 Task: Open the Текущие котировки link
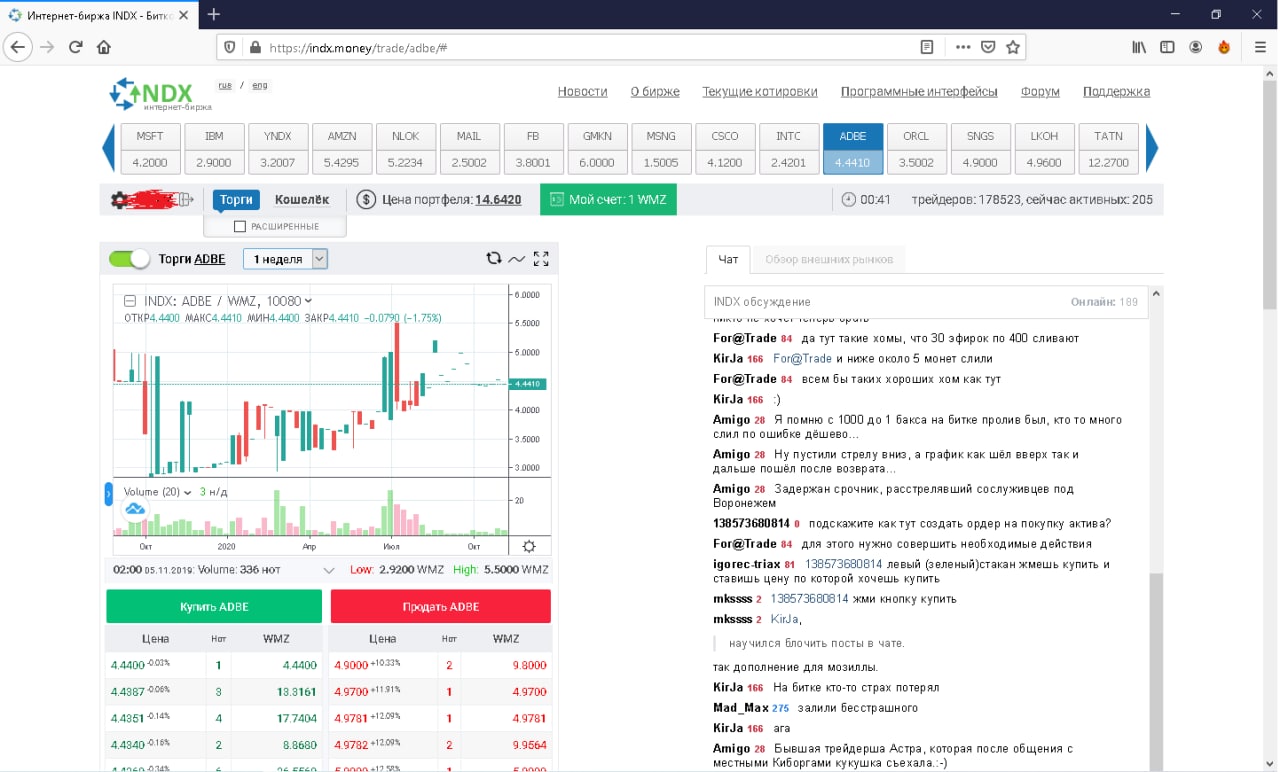click(760, 91)
